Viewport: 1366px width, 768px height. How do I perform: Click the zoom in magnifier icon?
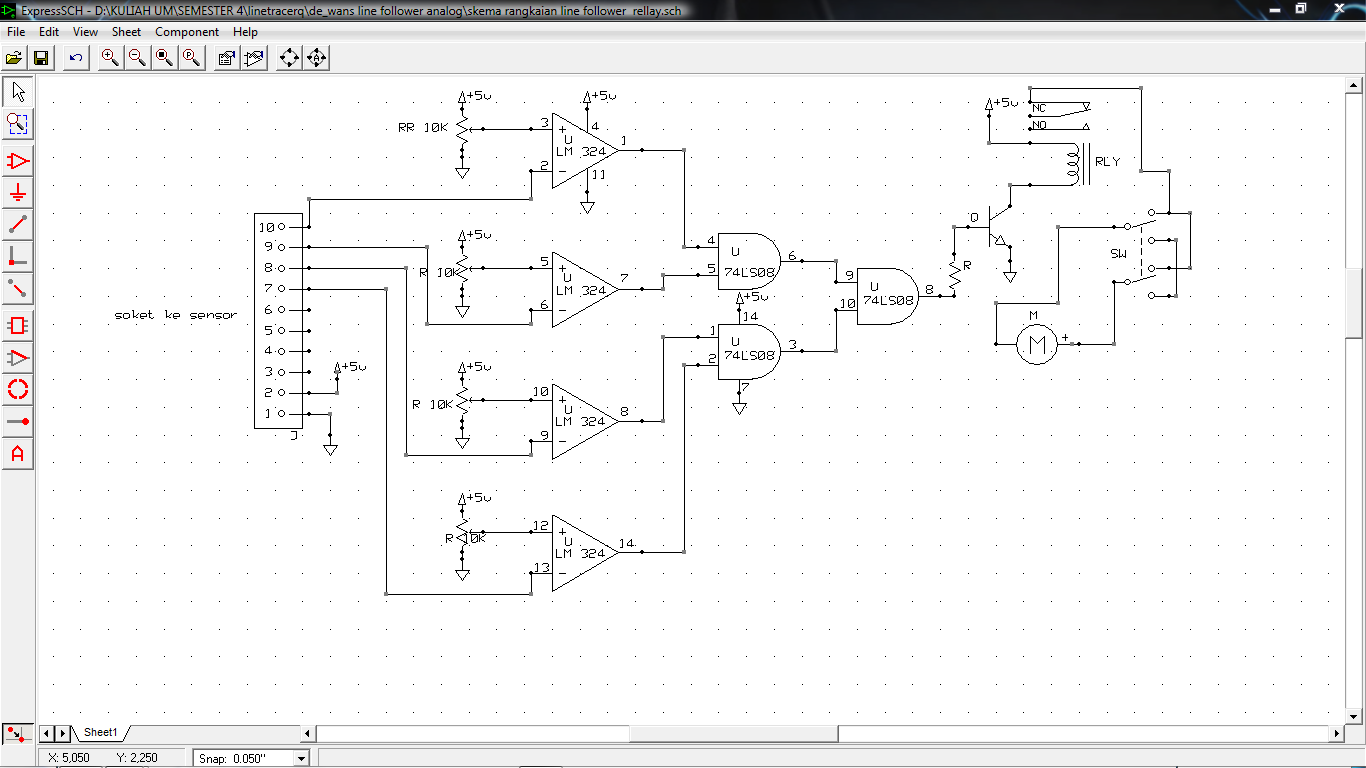(110, 58)
